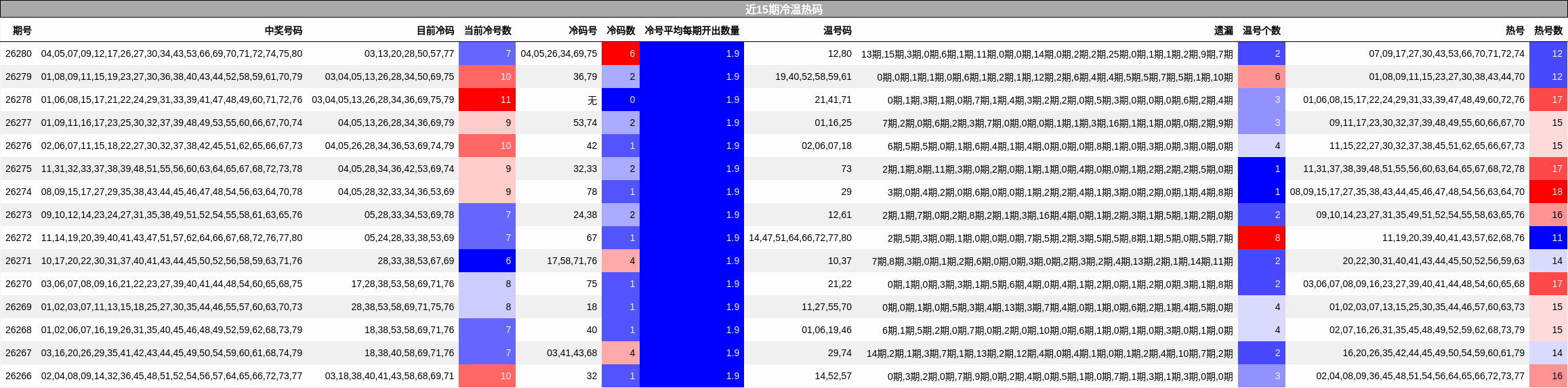The width and height of the screenshot is (1568, 388).
Task: Click red cold count cell 11 in row 26278
Action: pos(487,100)
